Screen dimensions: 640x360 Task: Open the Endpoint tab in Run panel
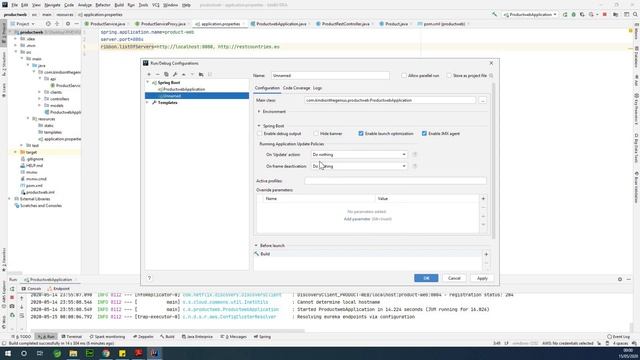58,289
